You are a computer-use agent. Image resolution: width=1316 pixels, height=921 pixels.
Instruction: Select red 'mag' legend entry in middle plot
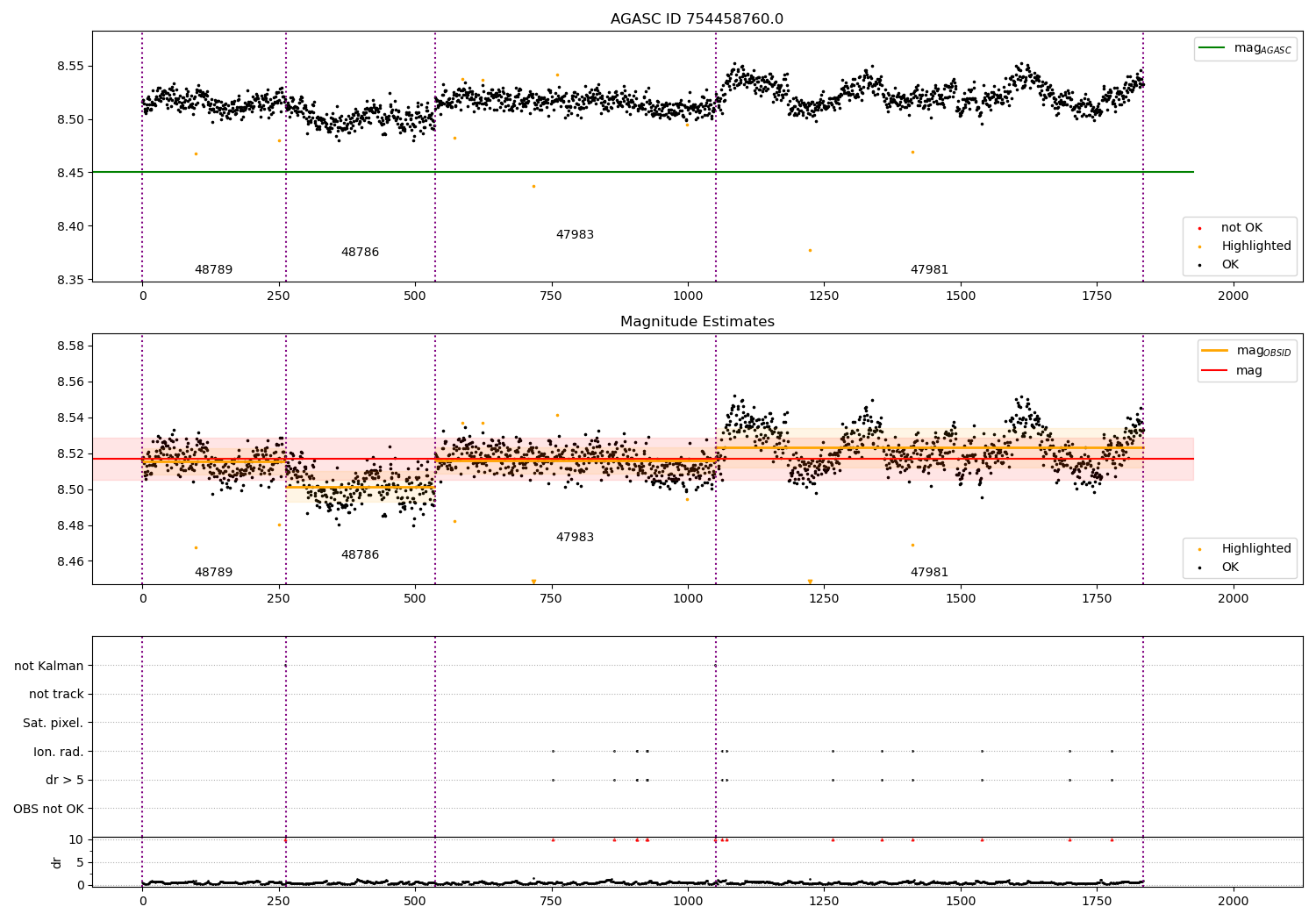pos(1231,371)
